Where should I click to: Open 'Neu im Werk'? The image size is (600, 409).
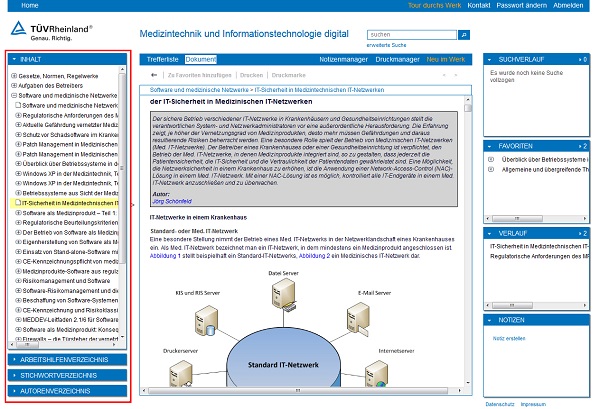[x=446, y=59]
